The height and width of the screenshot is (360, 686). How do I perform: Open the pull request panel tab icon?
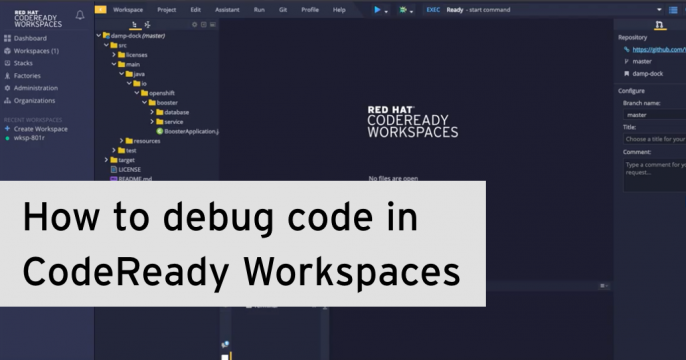660,25
